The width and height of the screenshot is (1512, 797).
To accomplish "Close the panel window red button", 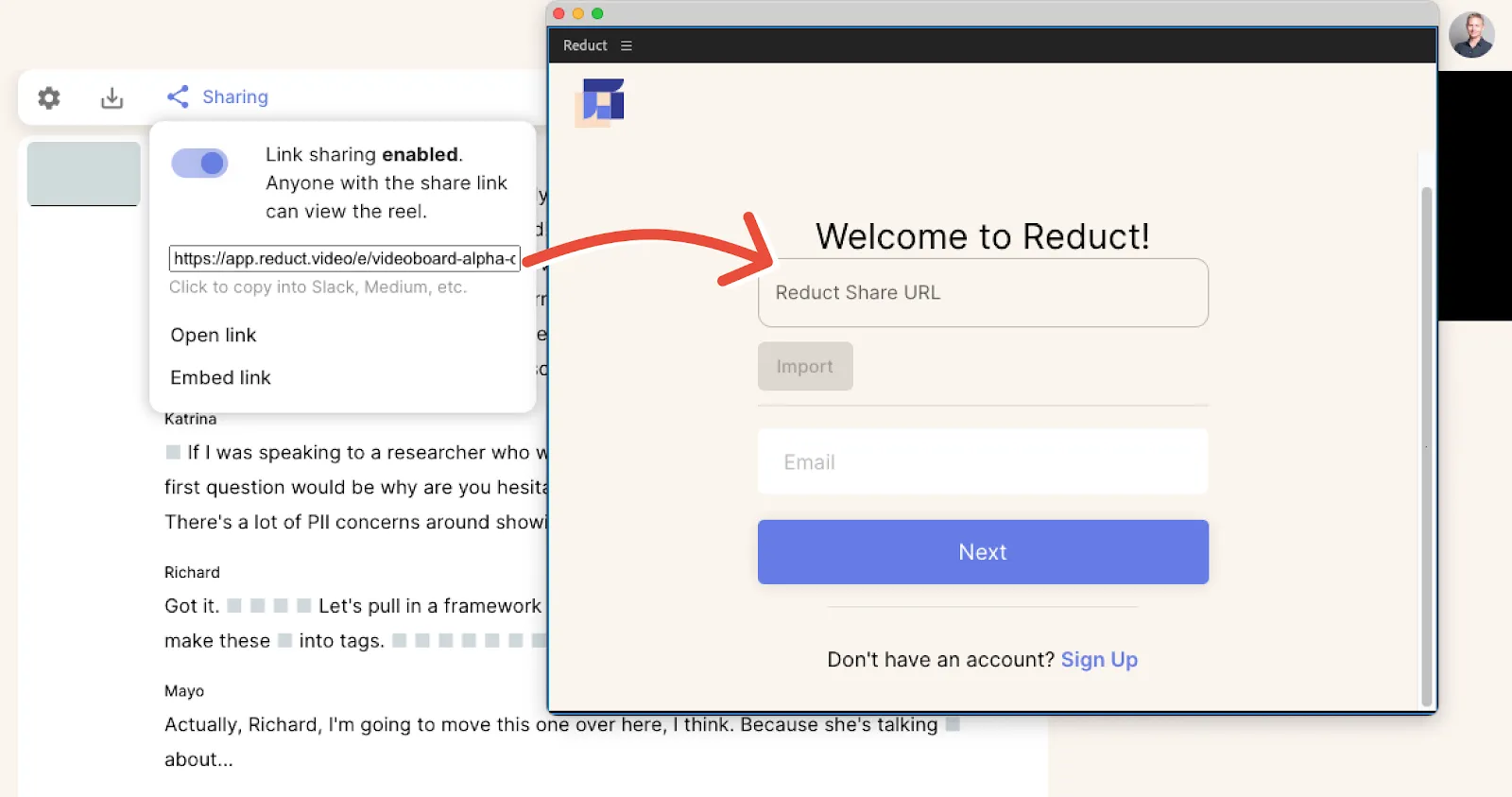I will [558, 13].
